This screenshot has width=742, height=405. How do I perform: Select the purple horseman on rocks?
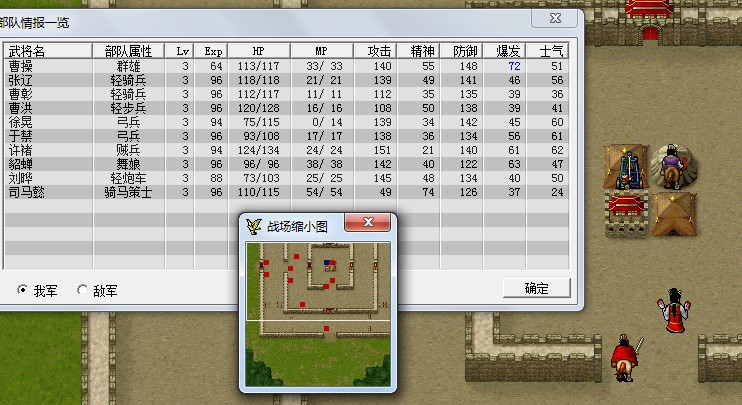[x=673, y=167]
